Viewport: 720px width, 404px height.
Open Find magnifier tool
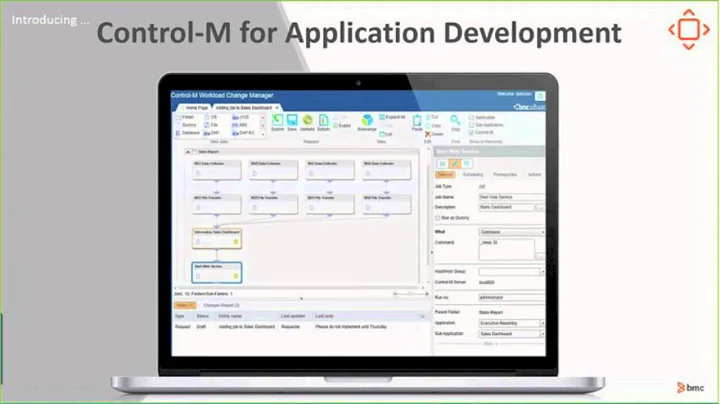click(x=455, y=121)
